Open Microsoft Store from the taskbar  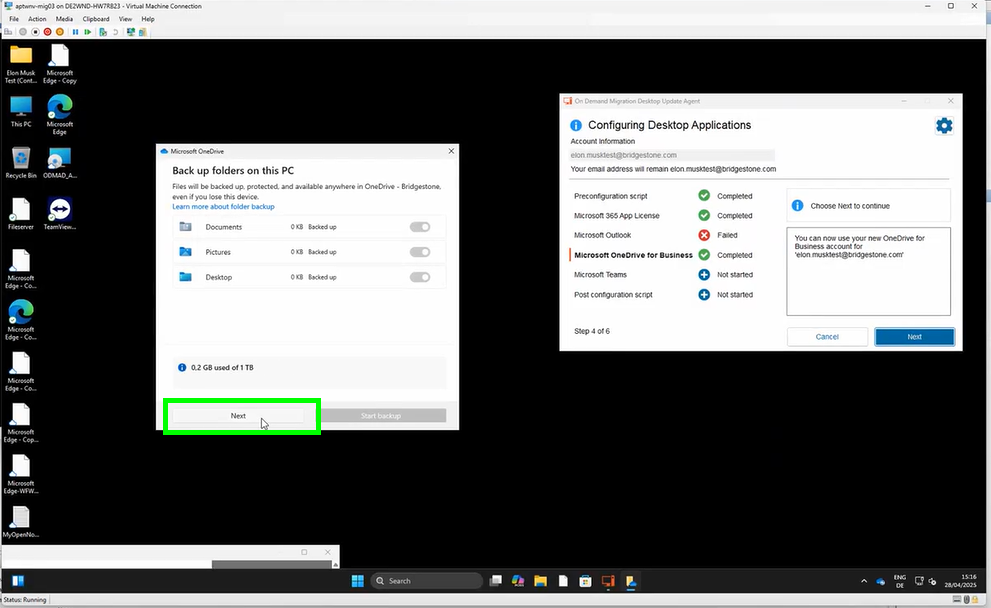tap(585, 581)
